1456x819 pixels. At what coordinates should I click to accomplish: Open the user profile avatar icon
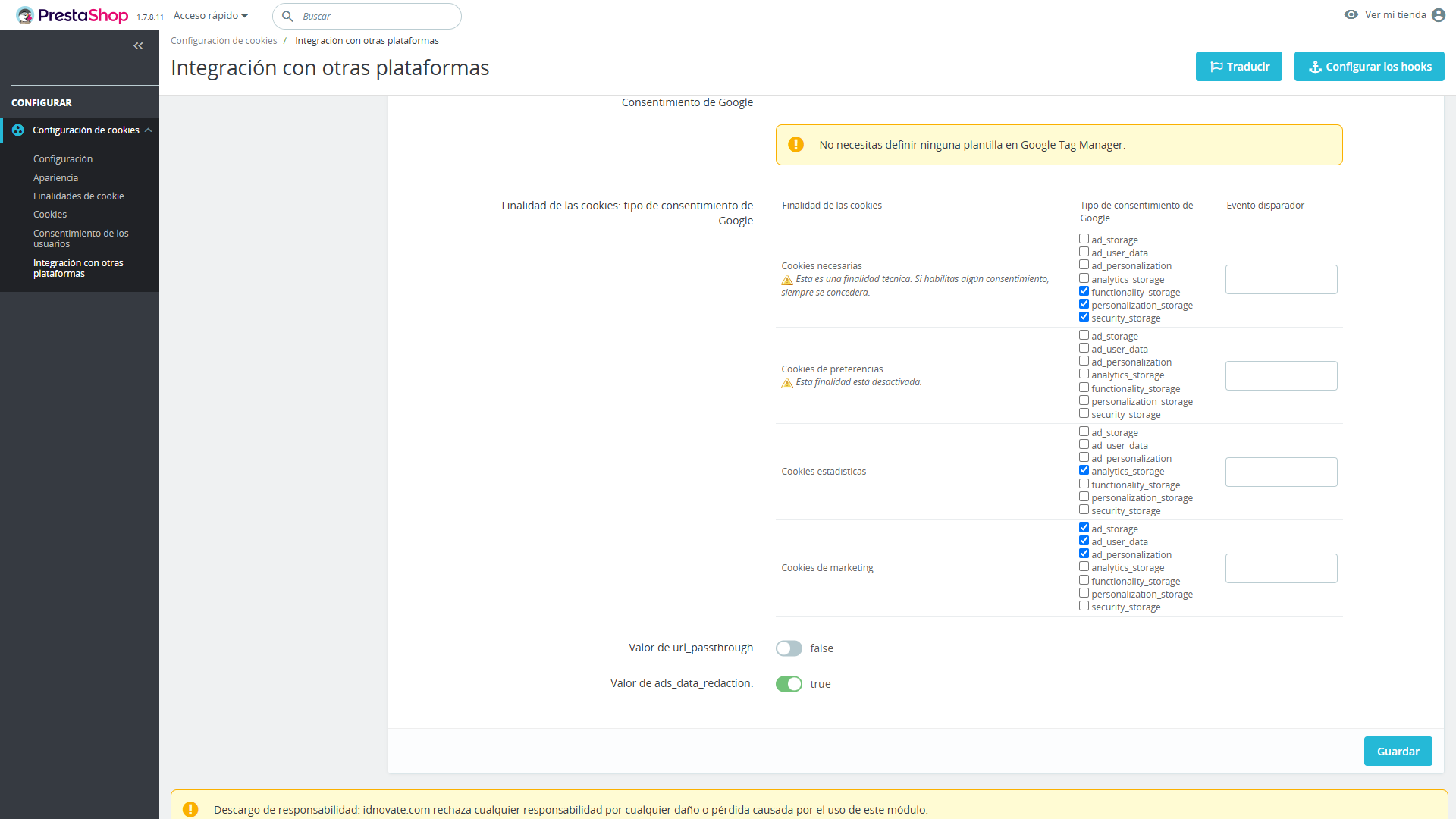[x=1439, y=15]
